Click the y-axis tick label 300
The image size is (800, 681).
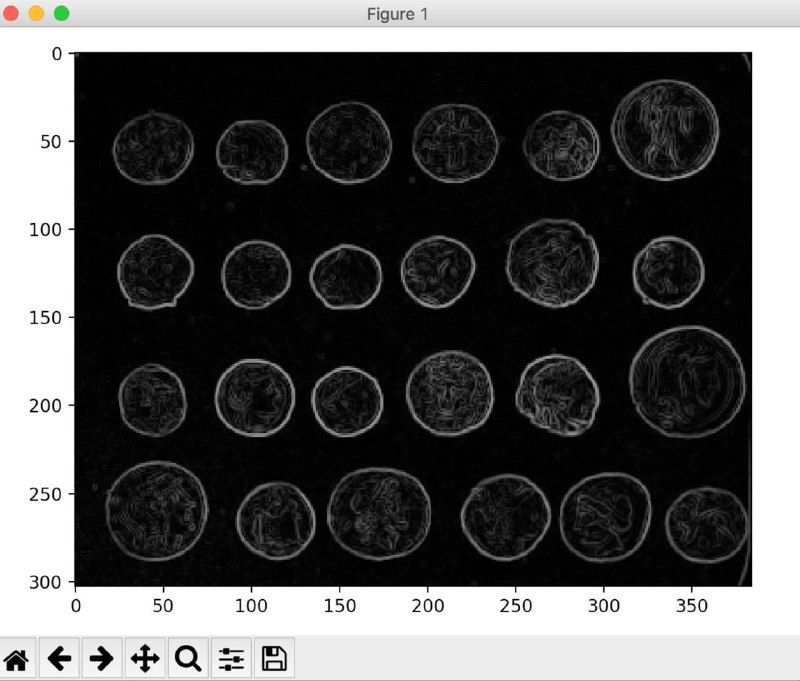[45, 582]
